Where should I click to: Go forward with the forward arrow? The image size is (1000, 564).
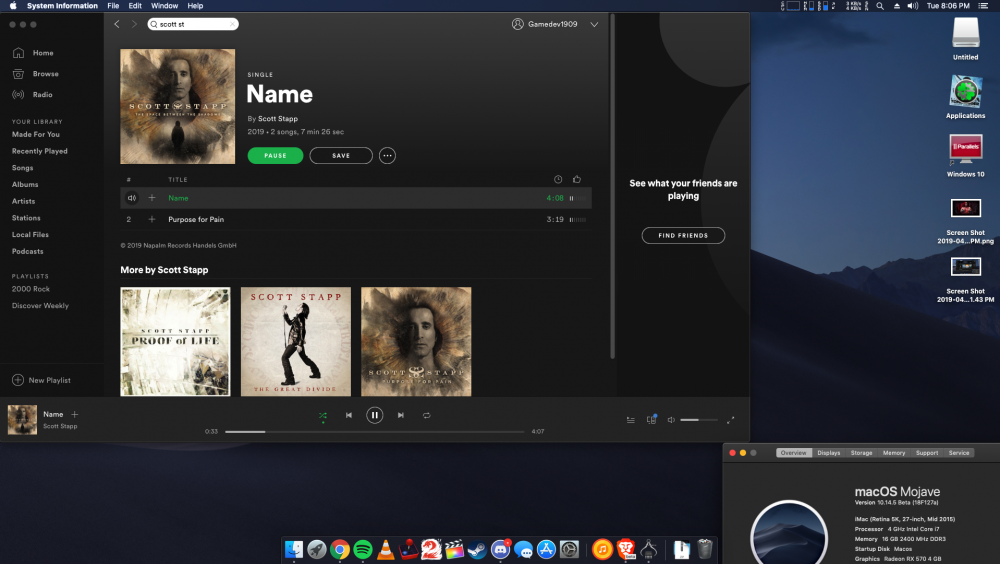coord(134,24)
